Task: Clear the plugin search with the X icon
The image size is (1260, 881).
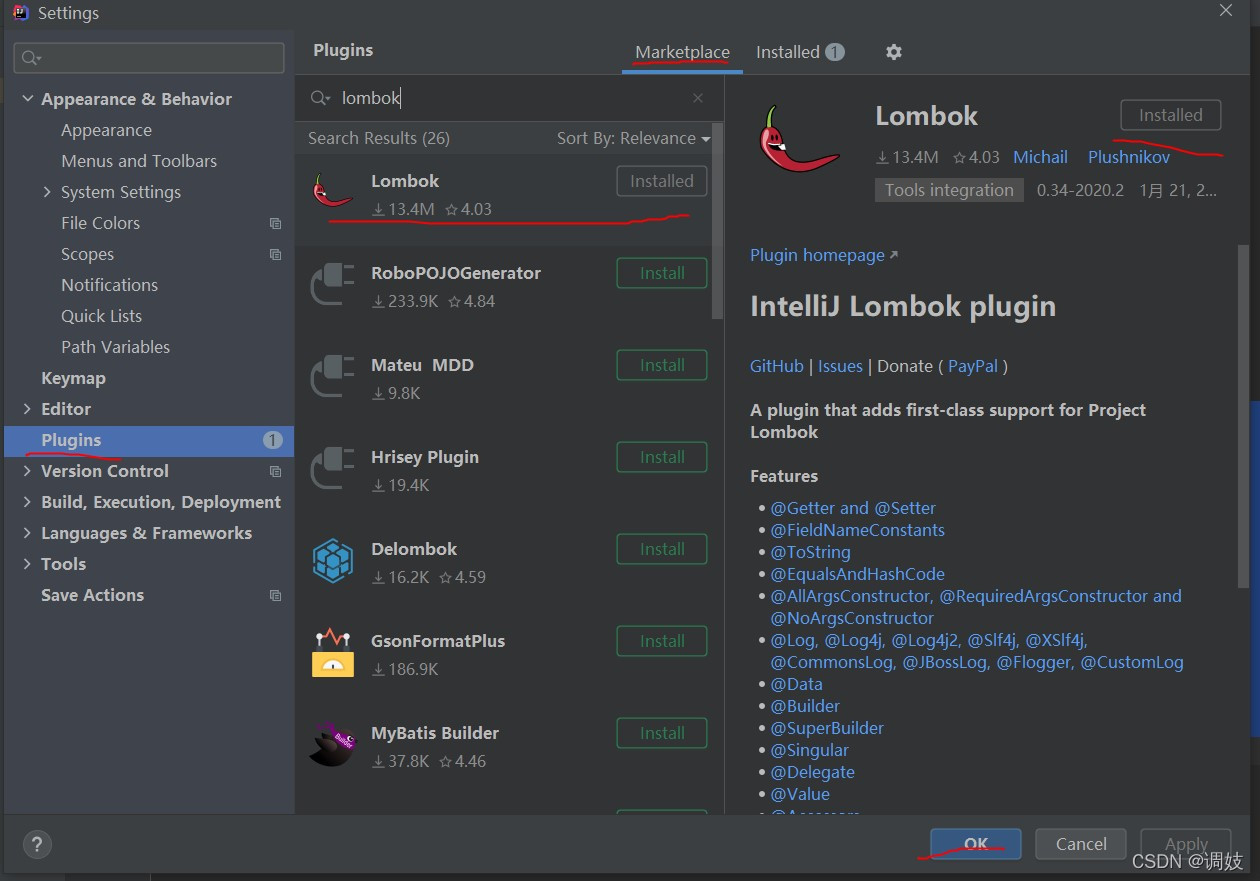Action: coord(698,98)
